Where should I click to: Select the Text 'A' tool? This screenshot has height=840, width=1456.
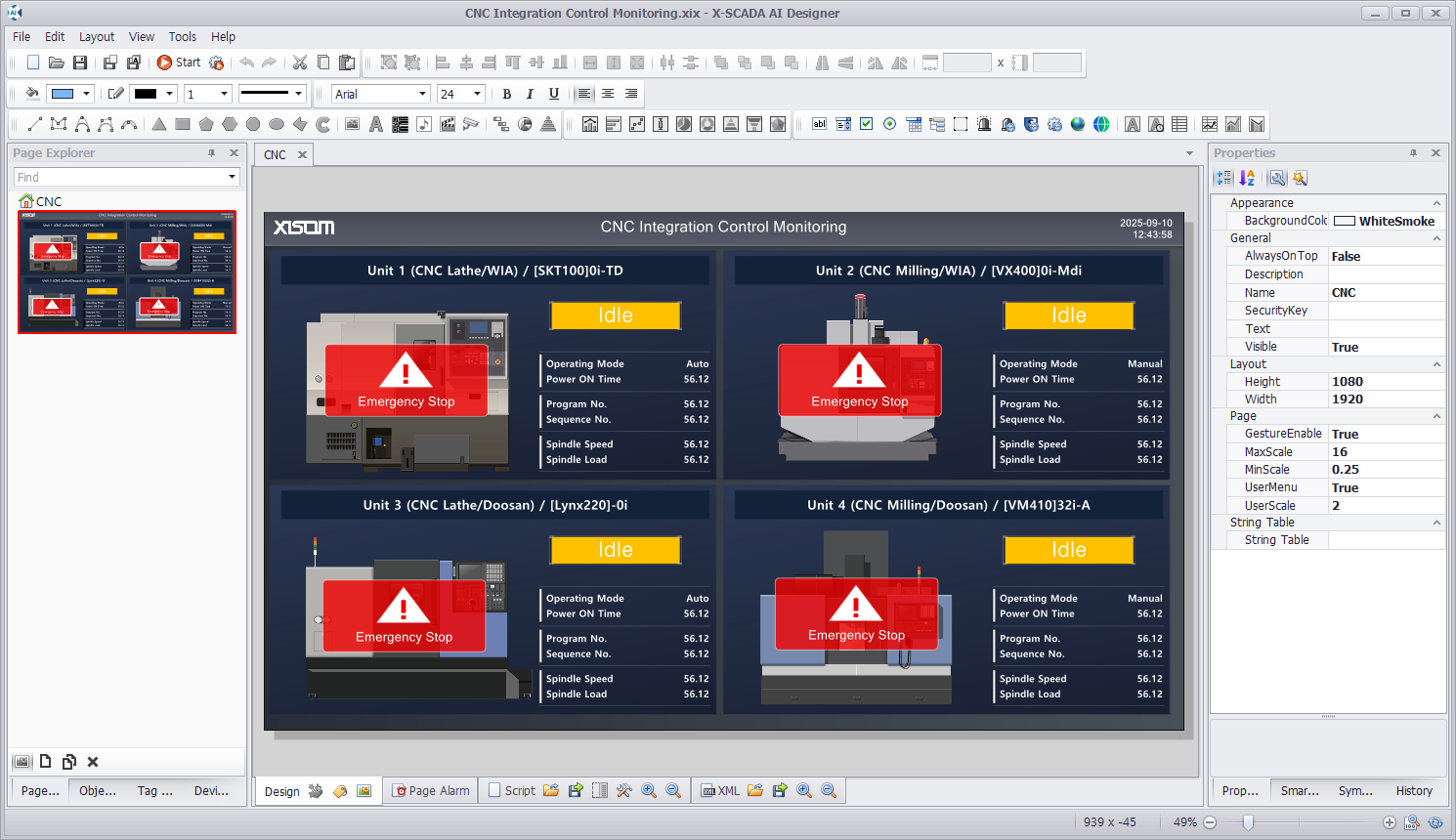[376, 124]
